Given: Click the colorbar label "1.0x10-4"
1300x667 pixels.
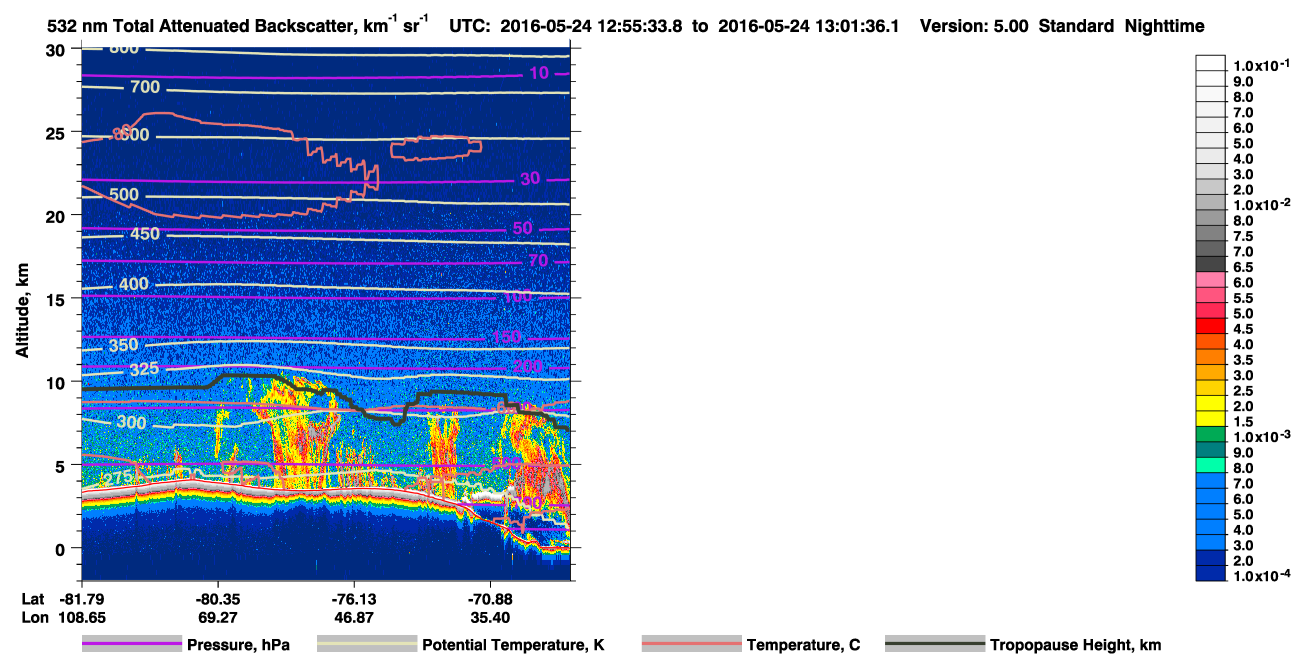Looking at the screenshot, I should click(x=1261, y=577).
